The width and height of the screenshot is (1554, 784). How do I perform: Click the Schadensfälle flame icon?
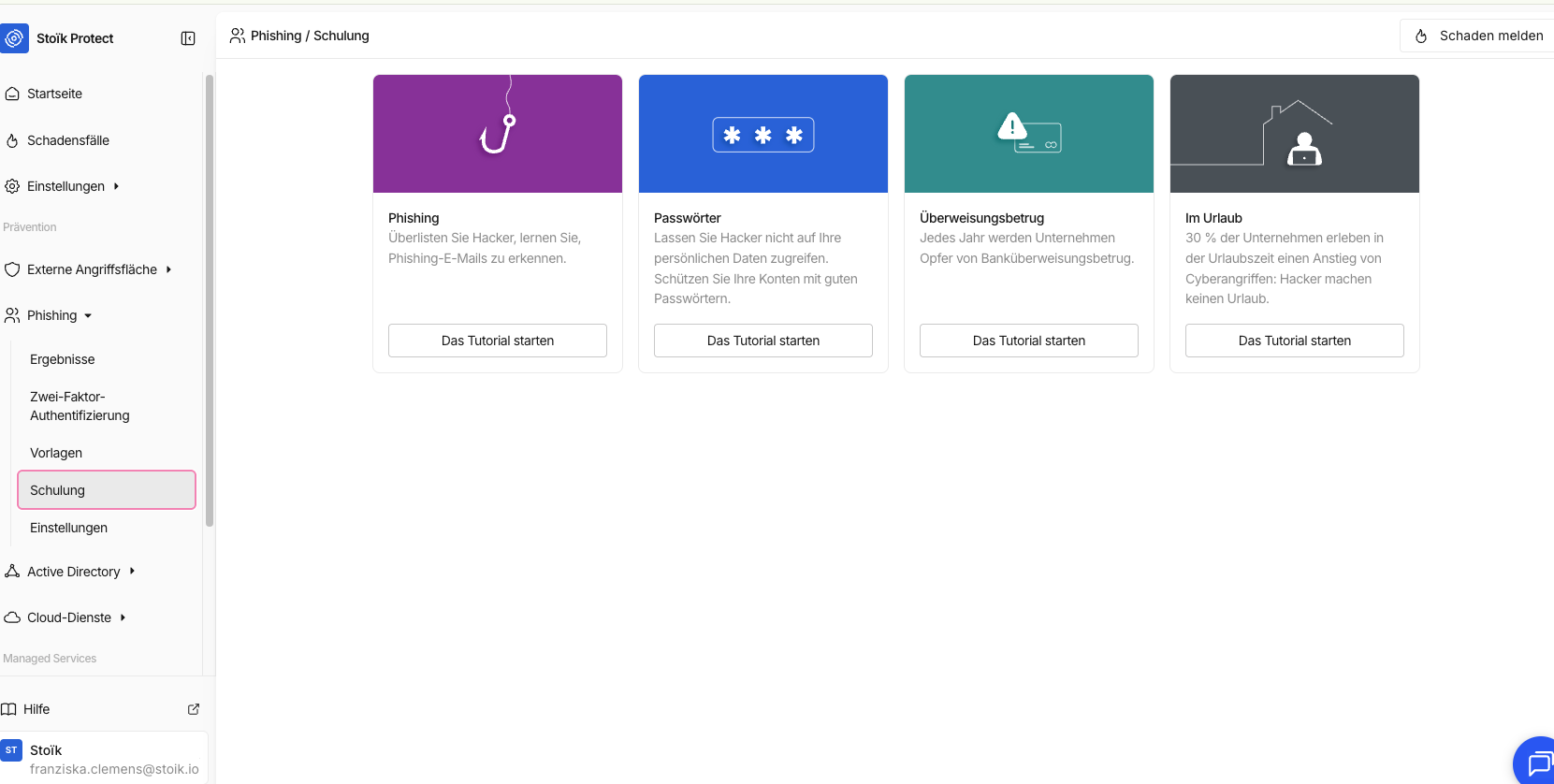12,140
